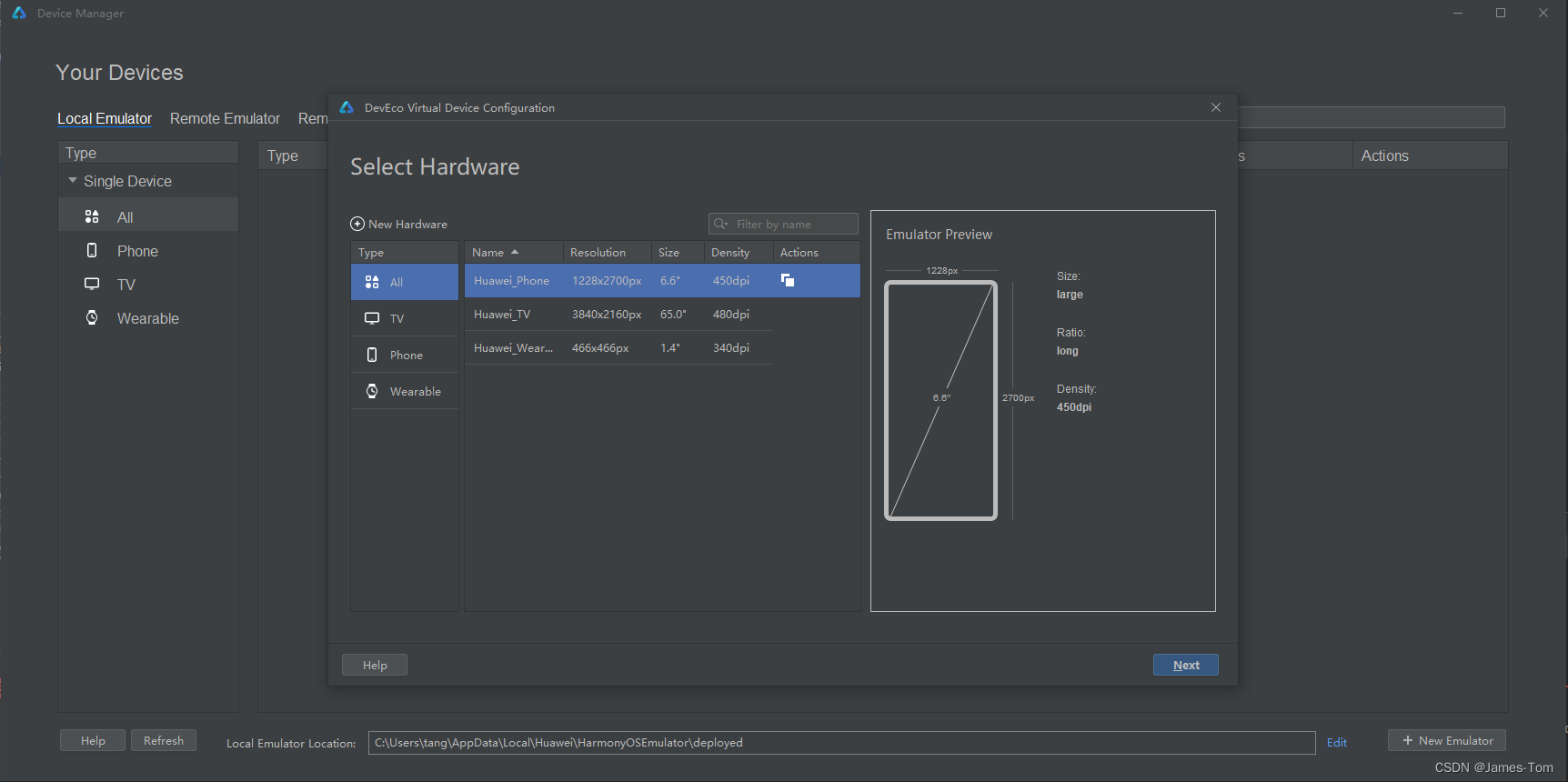Select the Phone icon in dialog type list
The width and height of the screenshot is (1568, 782).
(372, 355)
